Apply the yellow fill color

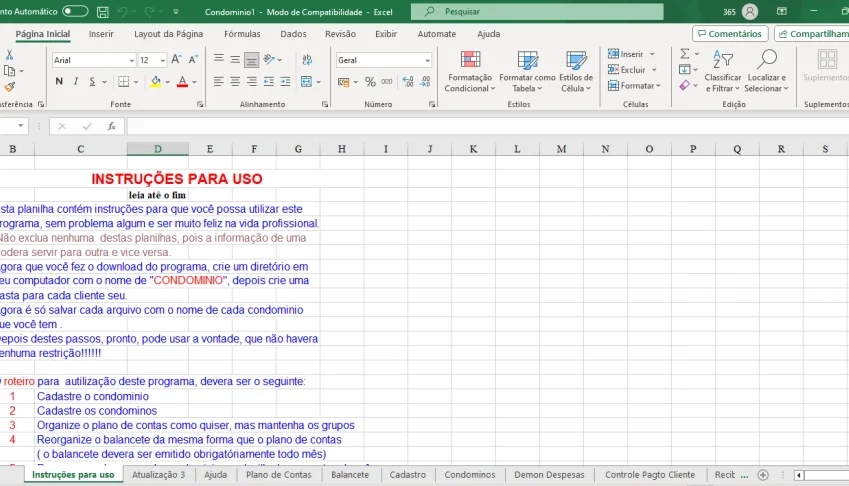coord(156,82)
